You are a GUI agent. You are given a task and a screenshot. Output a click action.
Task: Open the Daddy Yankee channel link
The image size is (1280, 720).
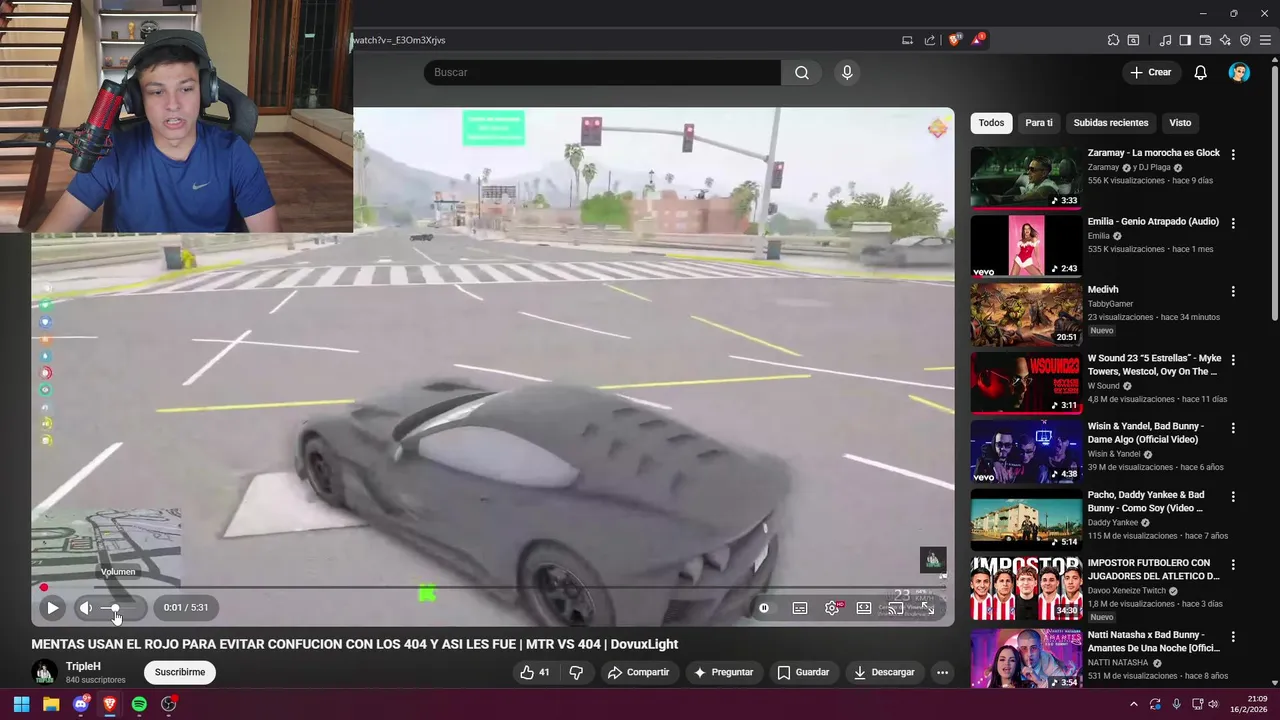(x=1115, y=522)
